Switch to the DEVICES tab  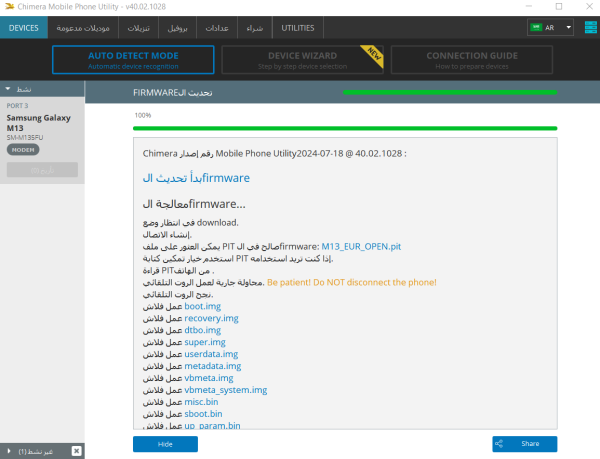pos(24,28)
